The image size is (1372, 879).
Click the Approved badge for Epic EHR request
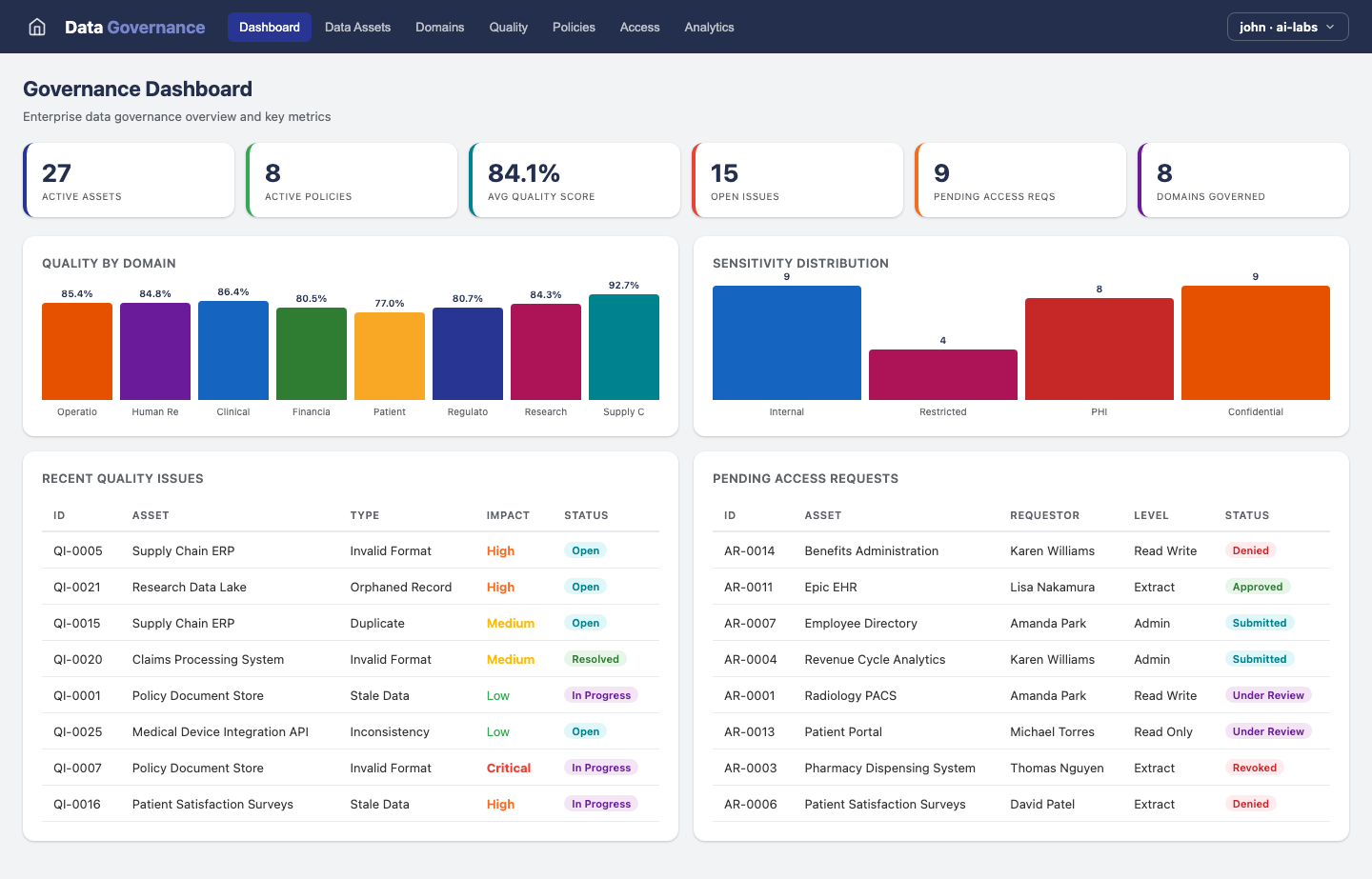1258,587
